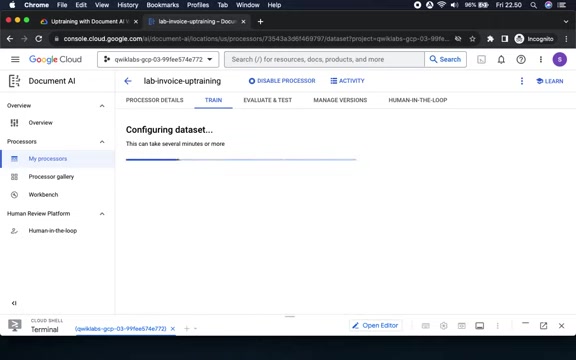Open the History menu in menu bar
The width and height of the screenshot is (576, 360).
click(128, 5)
